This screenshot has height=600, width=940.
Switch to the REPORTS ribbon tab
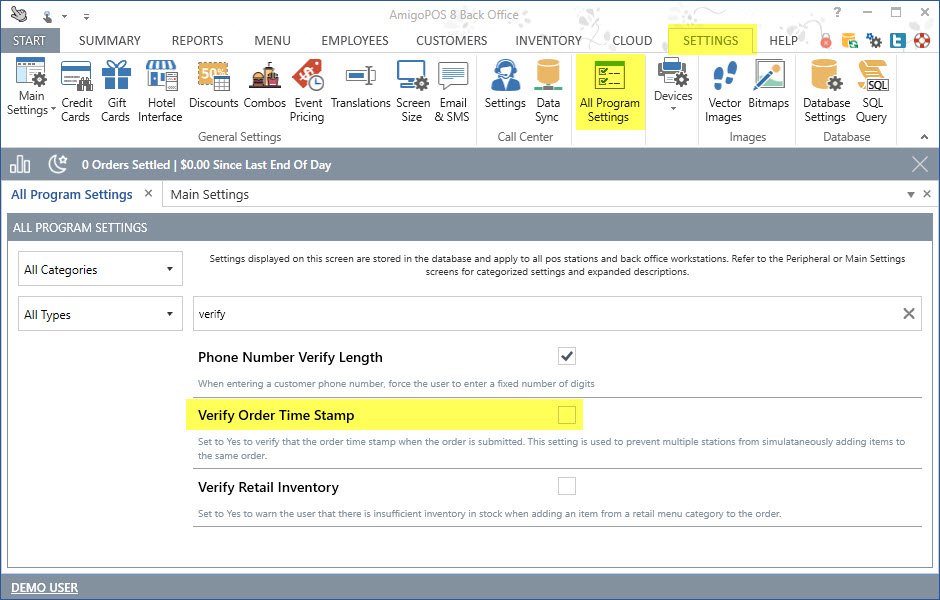[197, 41]
